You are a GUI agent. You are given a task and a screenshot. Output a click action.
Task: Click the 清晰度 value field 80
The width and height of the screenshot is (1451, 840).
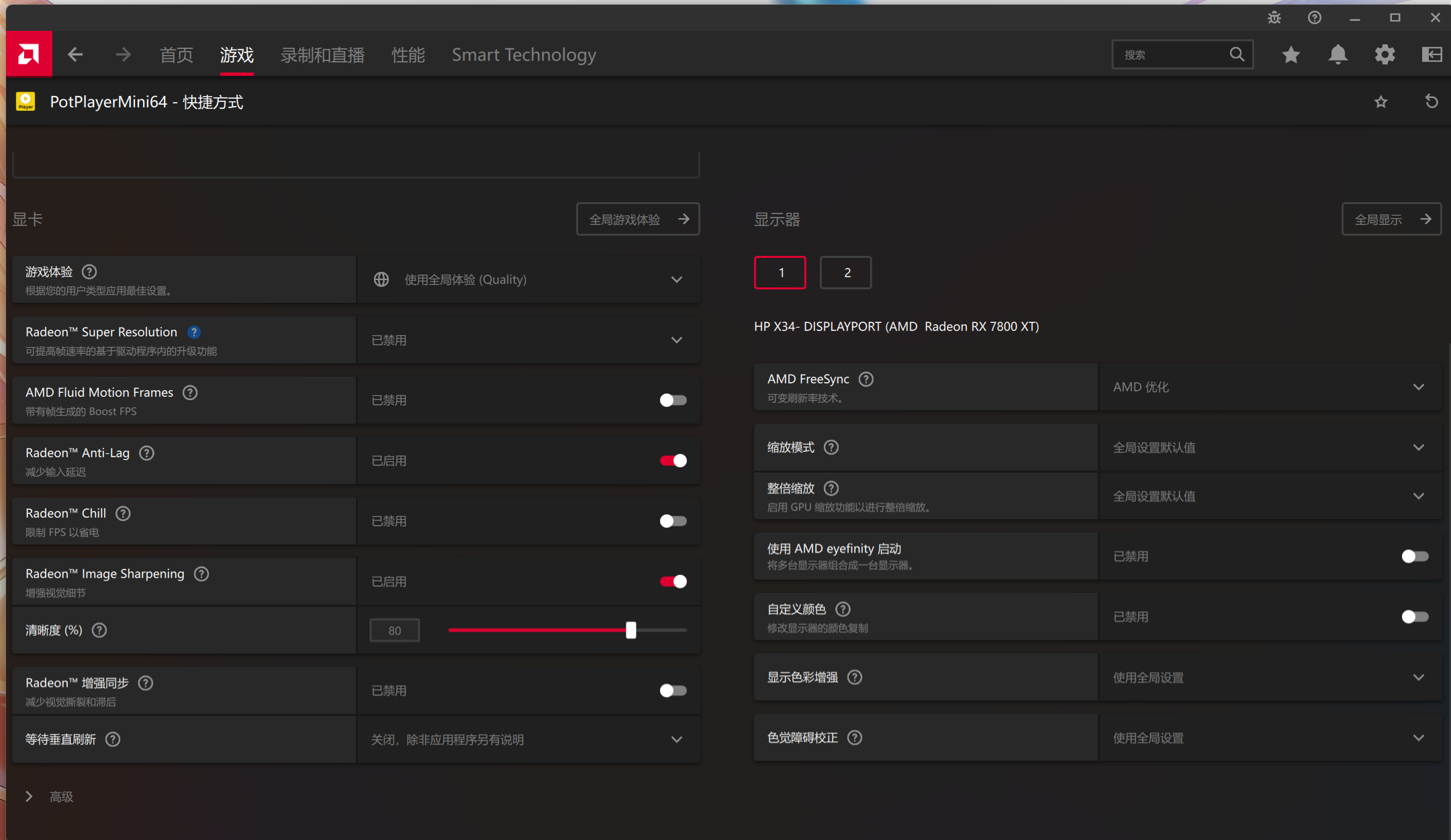point(395,631)
